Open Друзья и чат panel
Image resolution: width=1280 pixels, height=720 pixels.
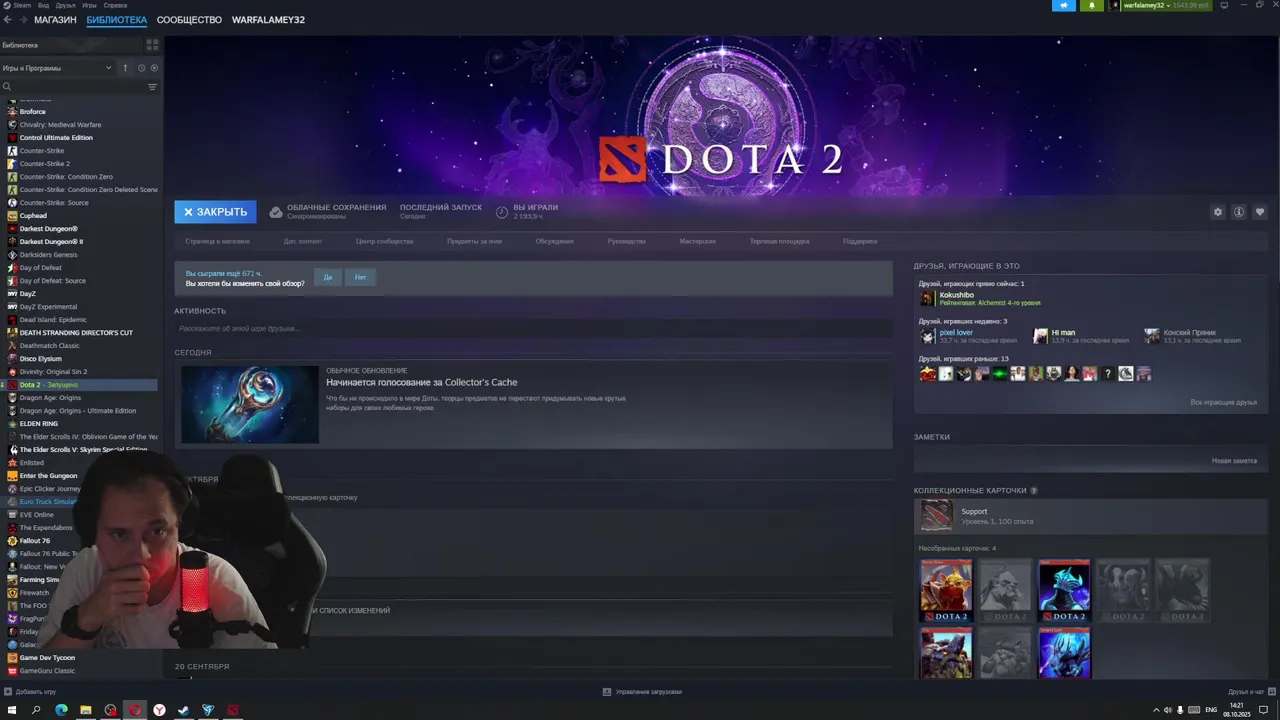point(1250,692)
